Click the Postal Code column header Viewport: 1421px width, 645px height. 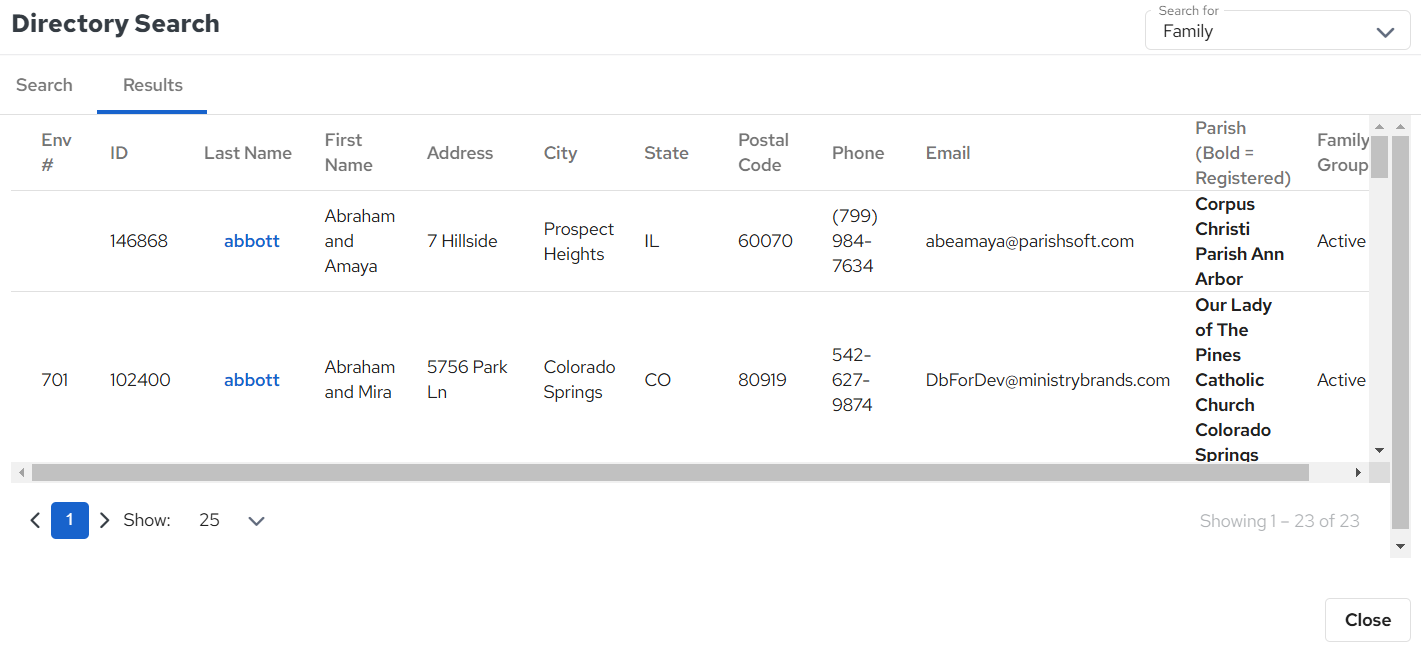pos(763,152)
